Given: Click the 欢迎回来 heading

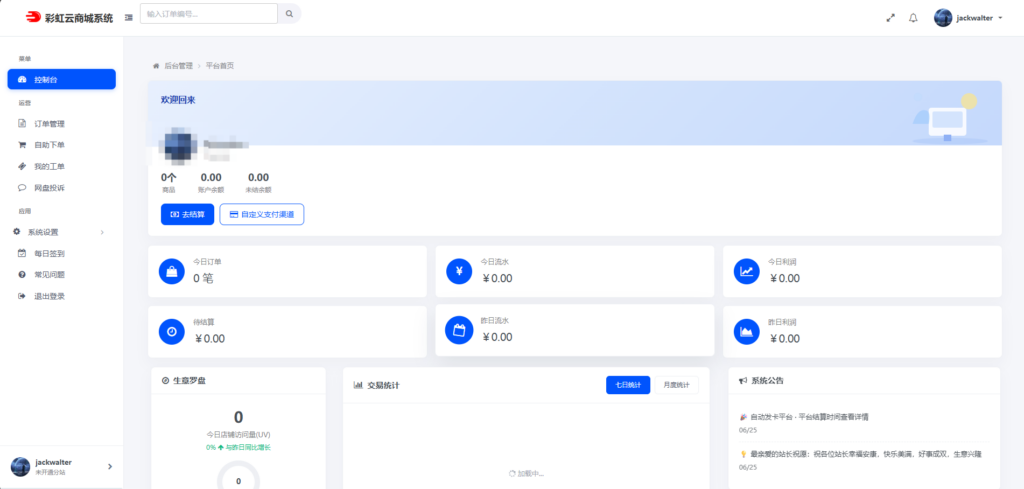Looking at the screenshot, I should point(178,100).
